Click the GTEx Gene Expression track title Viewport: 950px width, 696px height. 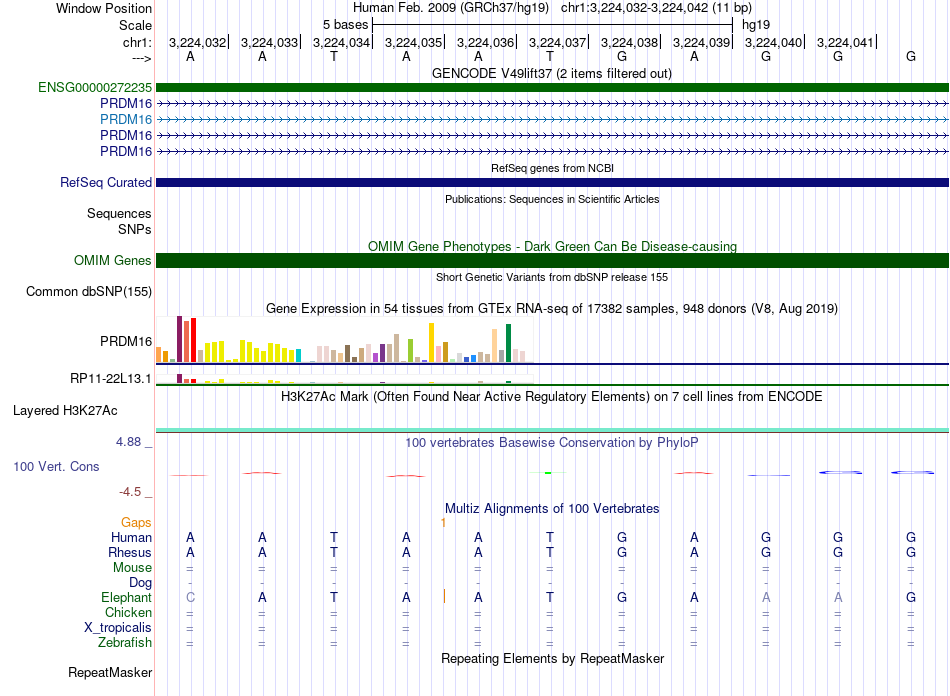pos(552,308)
